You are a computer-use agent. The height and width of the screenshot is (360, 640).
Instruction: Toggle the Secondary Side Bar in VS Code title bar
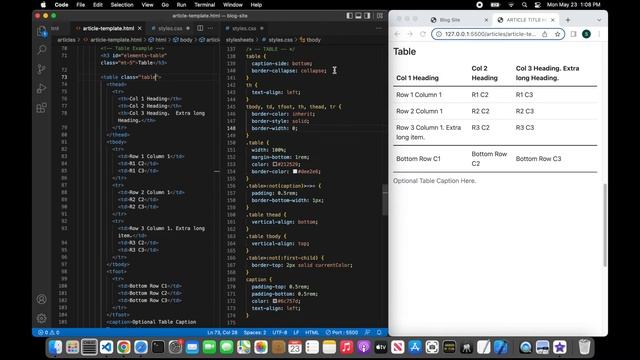click(x=367, y=16)
